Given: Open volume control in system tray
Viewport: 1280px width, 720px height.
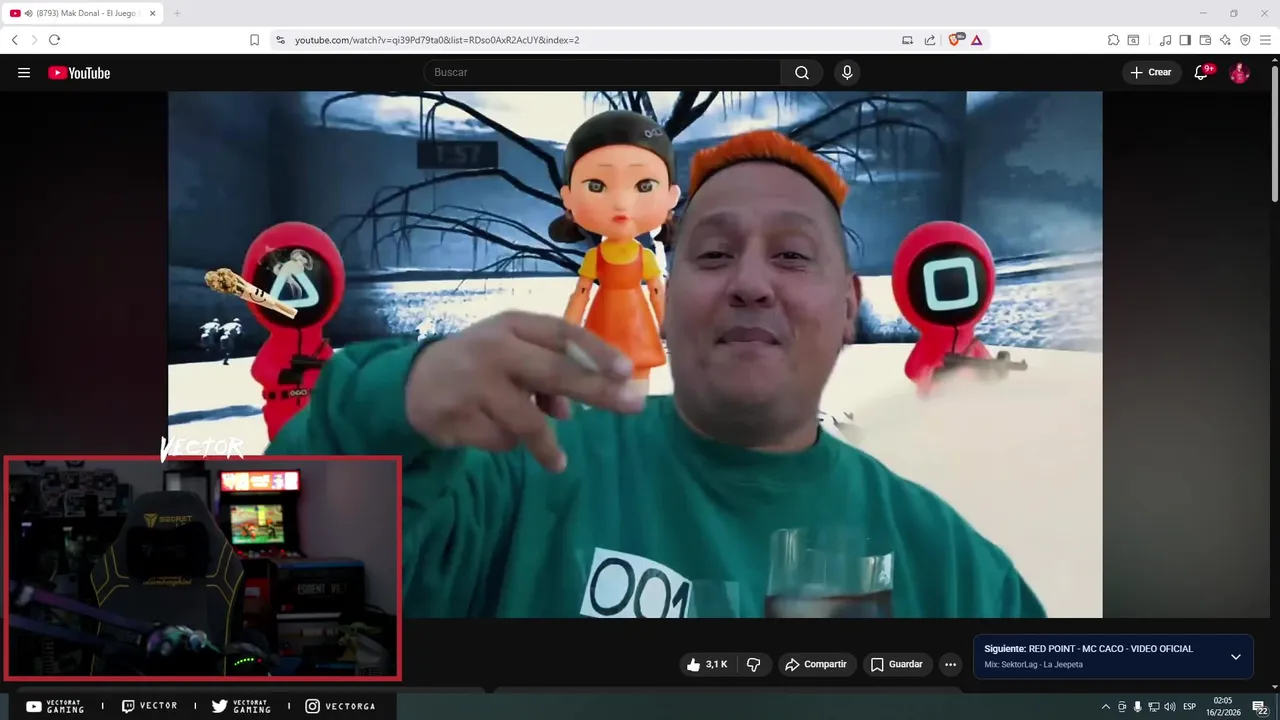Looking at the screenshot, I should (x=1169, y=707).
